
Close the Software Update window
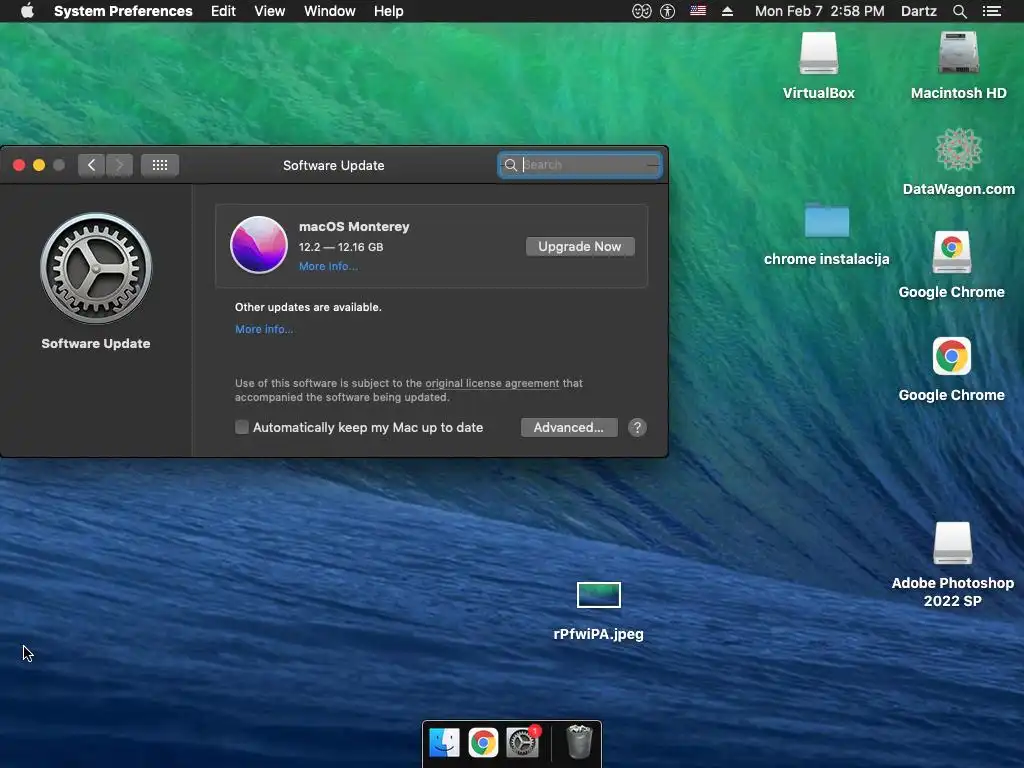19,165
